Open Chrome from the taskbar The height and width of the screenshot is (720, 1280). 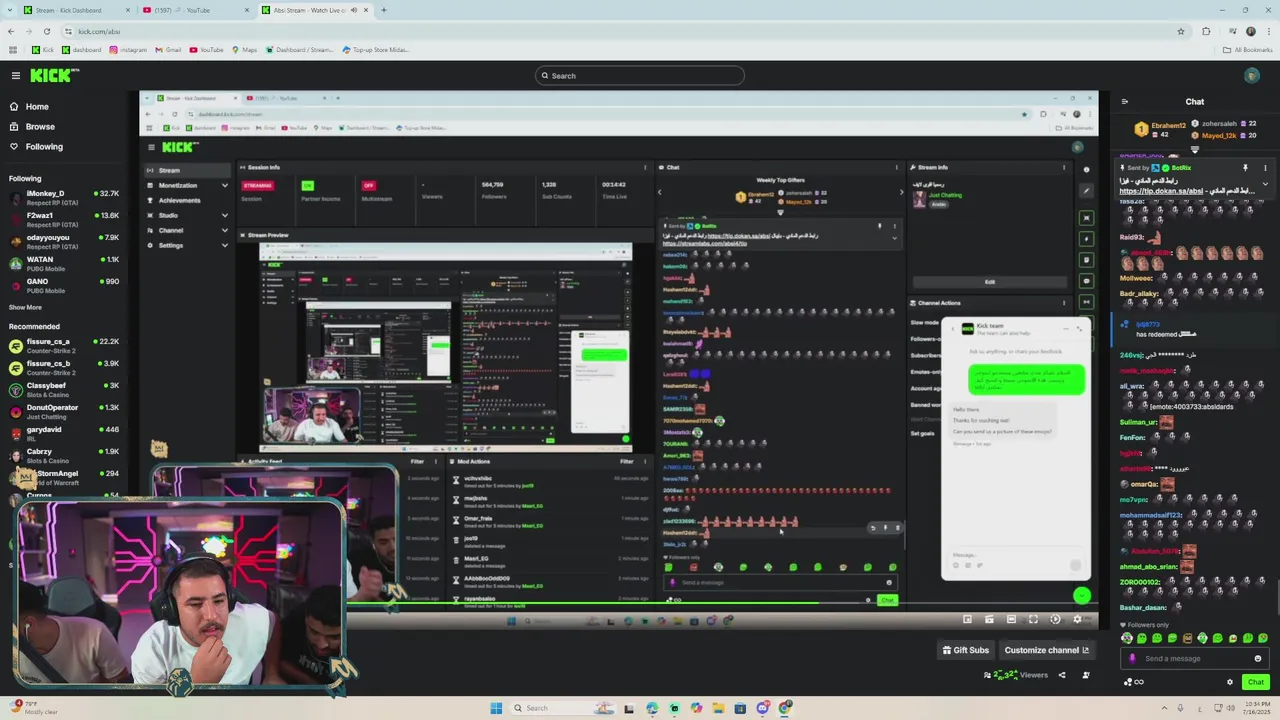pos(784,708)
